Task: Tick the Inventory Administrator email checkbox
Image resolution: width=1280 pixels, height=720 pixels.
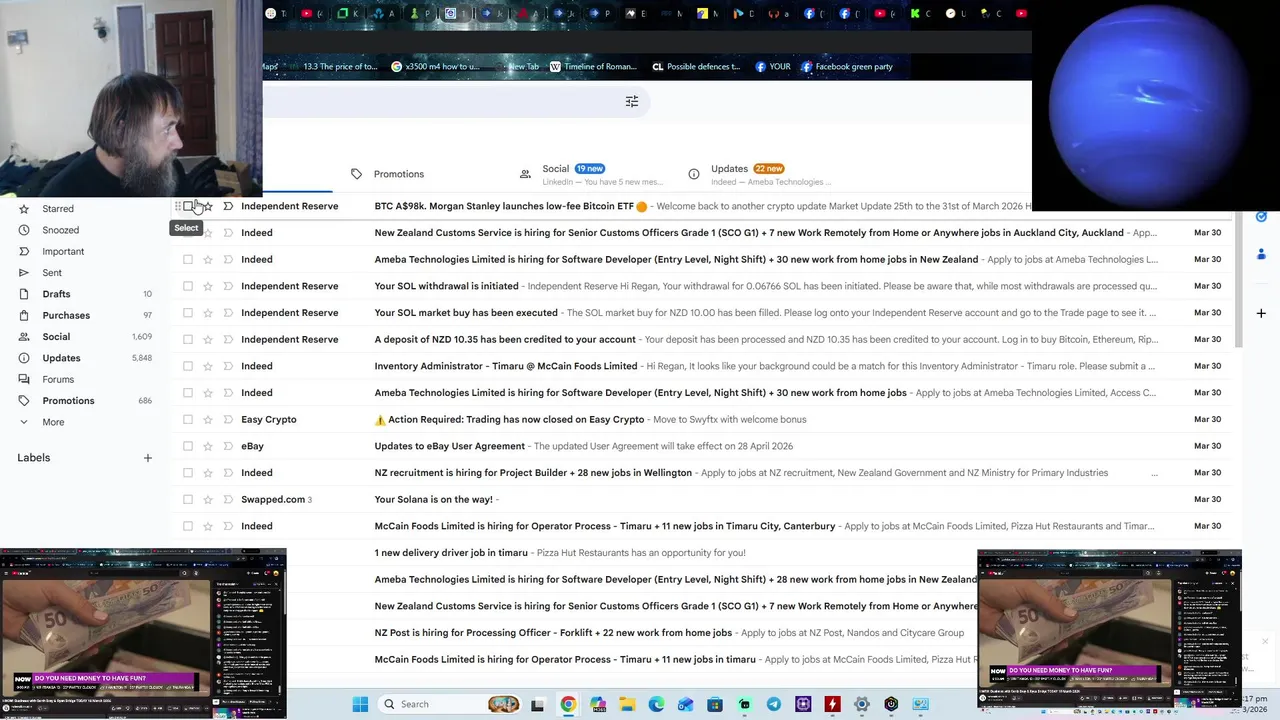Action: [188, 366]
